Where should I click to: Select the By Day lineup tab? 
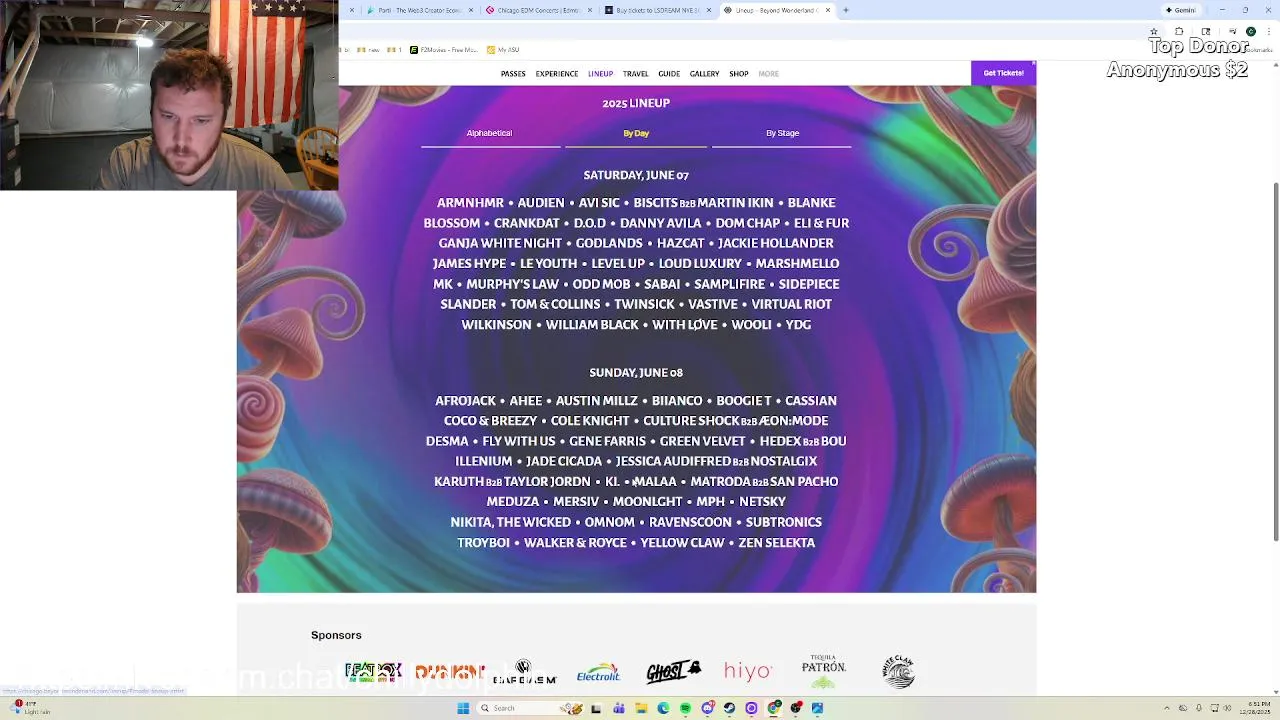[636, 133]
